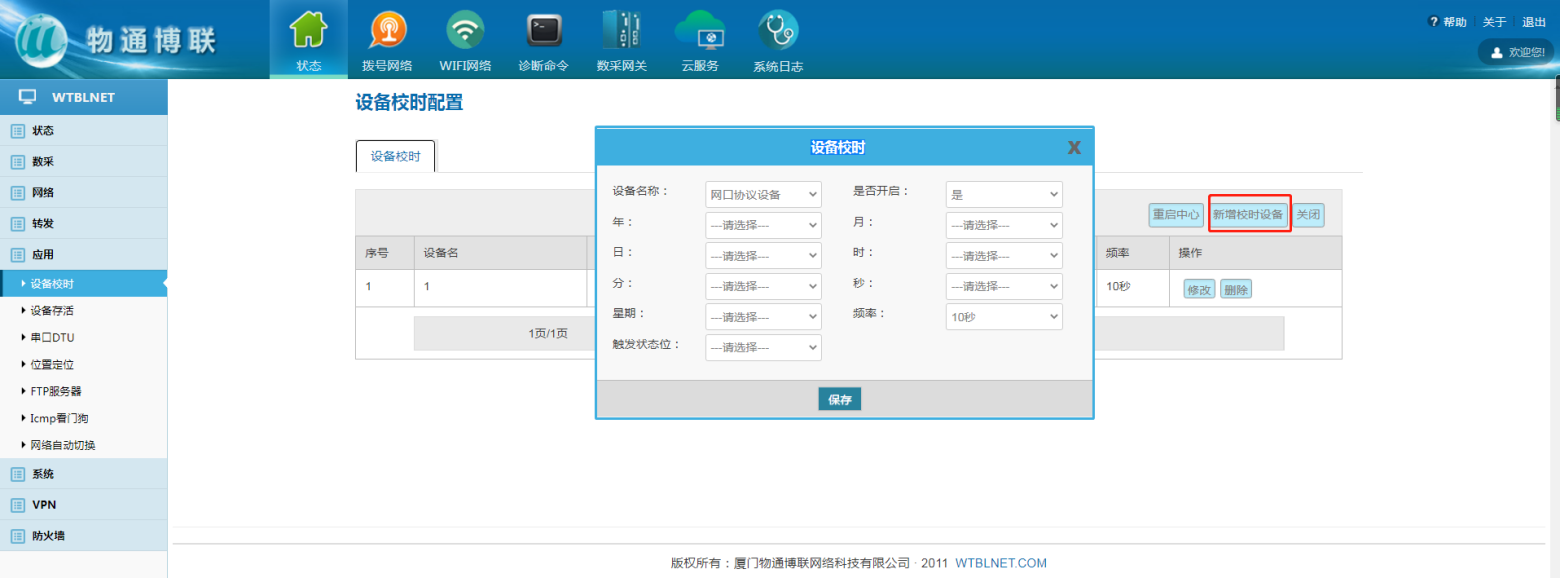This screenshot has height=578, width=1560.
Task: Open the 拨号网络 dial-up network icon
Action: (x=387, y=32)
